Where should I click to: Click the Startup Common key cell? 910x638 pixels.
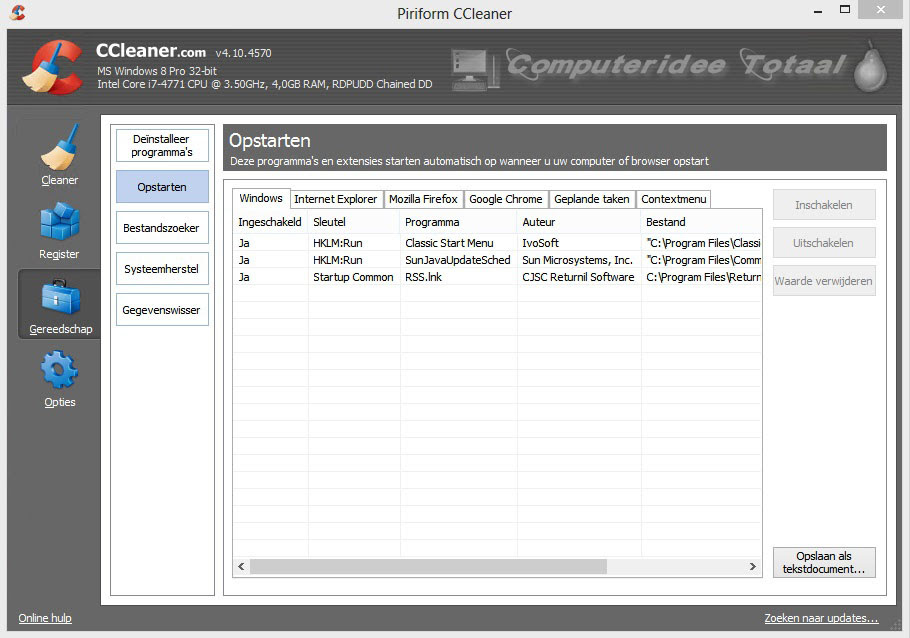point(353,277)
